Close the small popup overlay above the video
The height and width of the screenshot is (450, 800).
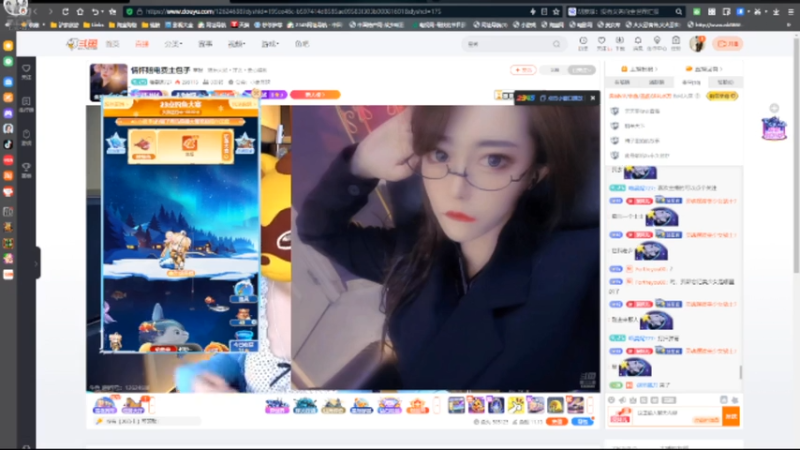(593, 98)
